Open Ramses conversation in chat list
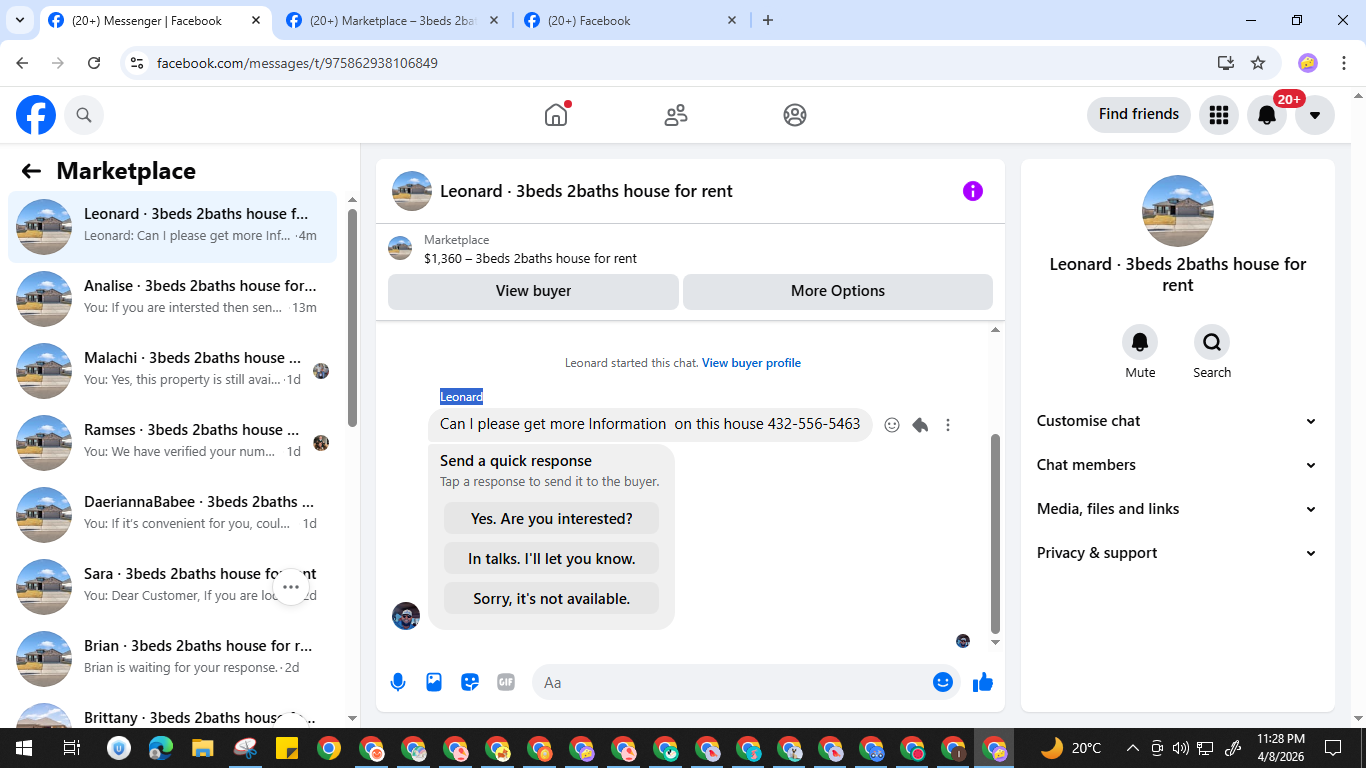 pyautogui.click(x=172, y=443)
